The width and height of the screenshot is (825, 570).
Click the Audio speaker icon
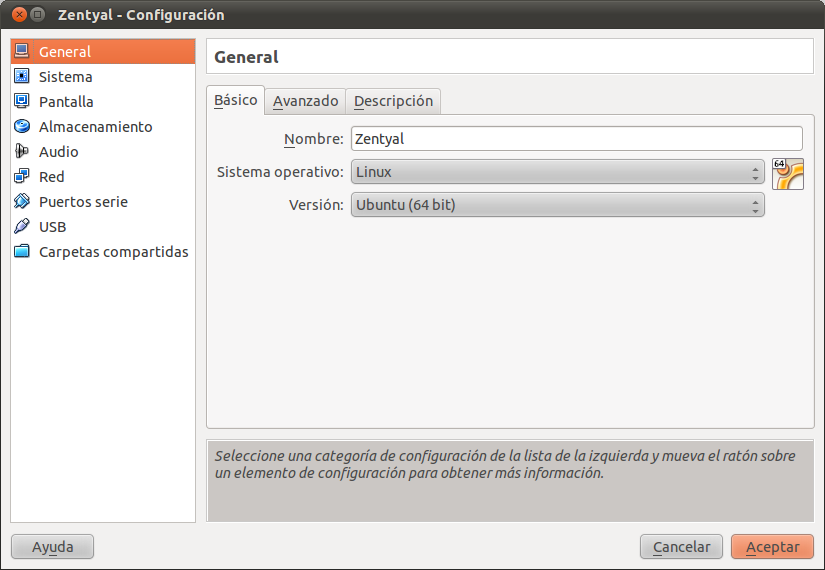[22, 151]
